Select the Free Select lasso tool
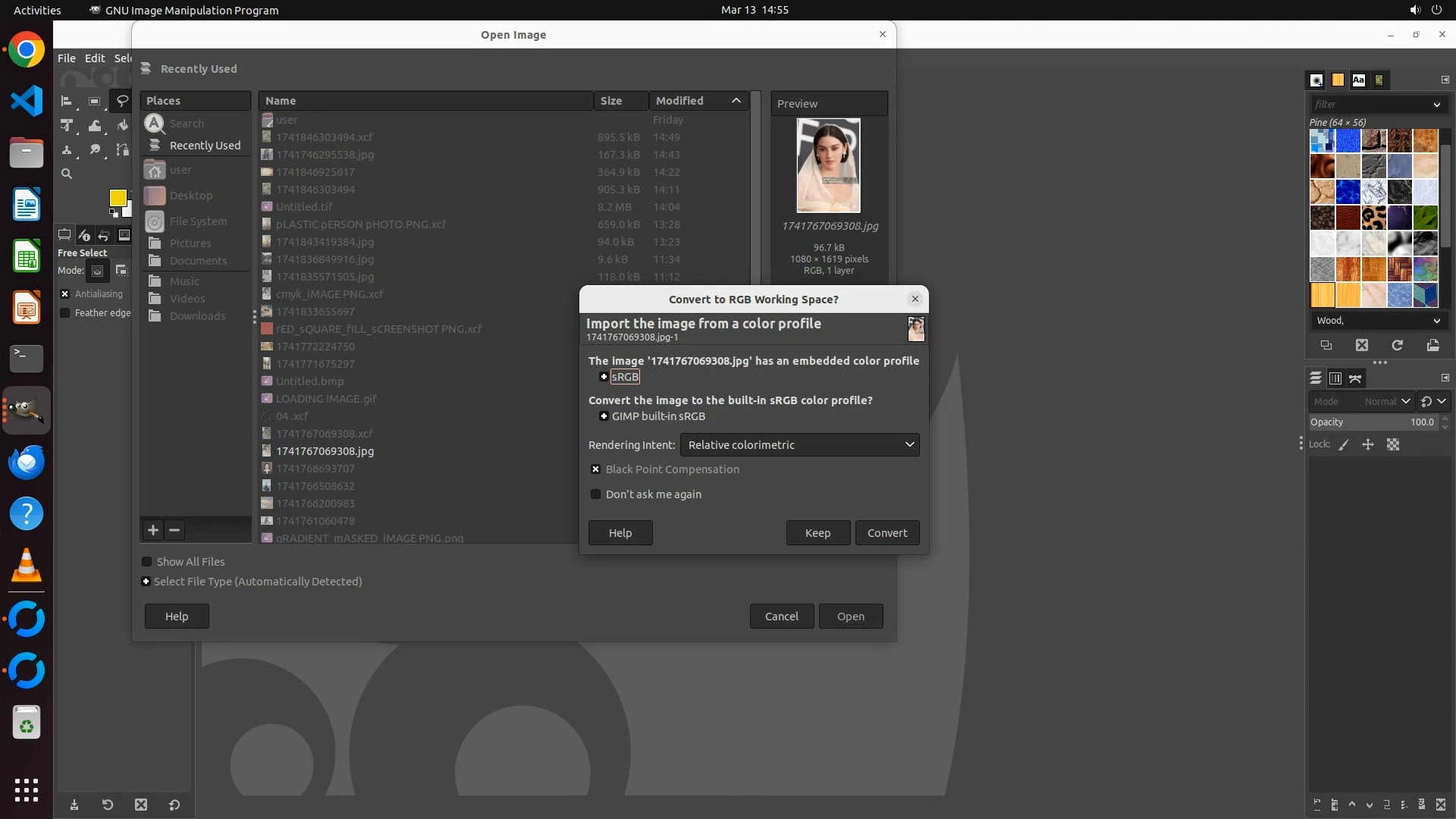Screen dimensions: 1456x819 coord(122,100)
